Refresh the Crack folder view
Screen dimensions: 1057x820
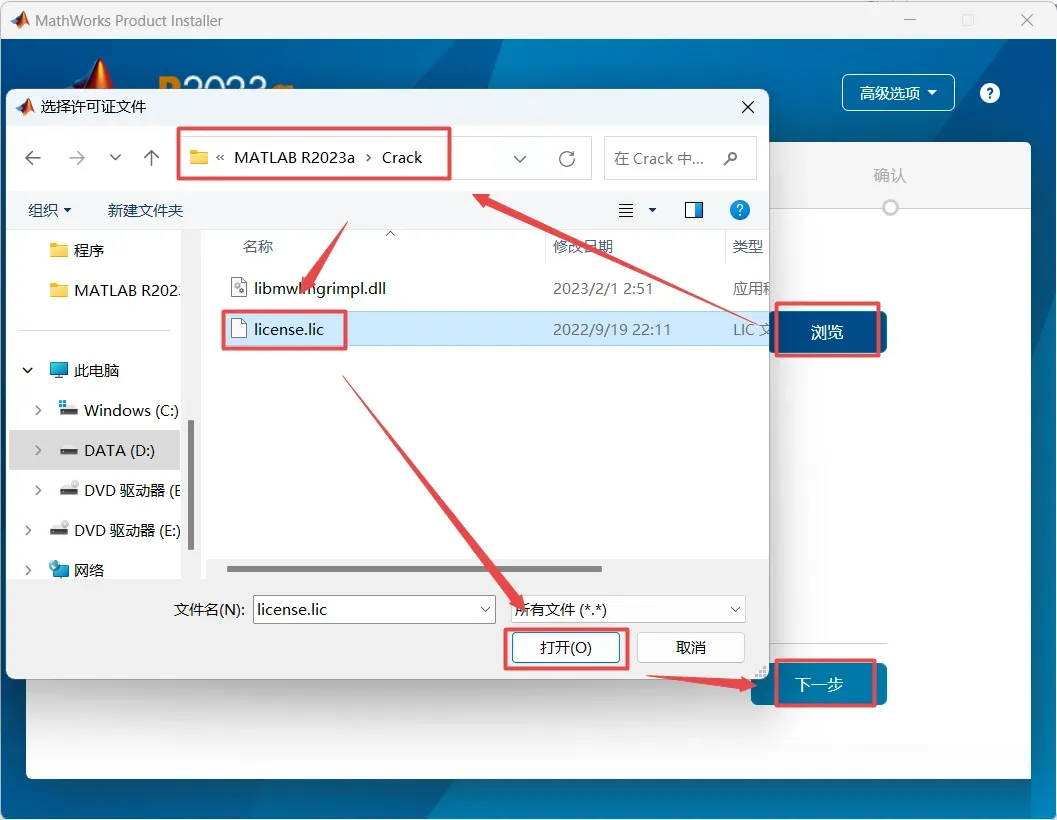tap(567, 158)
